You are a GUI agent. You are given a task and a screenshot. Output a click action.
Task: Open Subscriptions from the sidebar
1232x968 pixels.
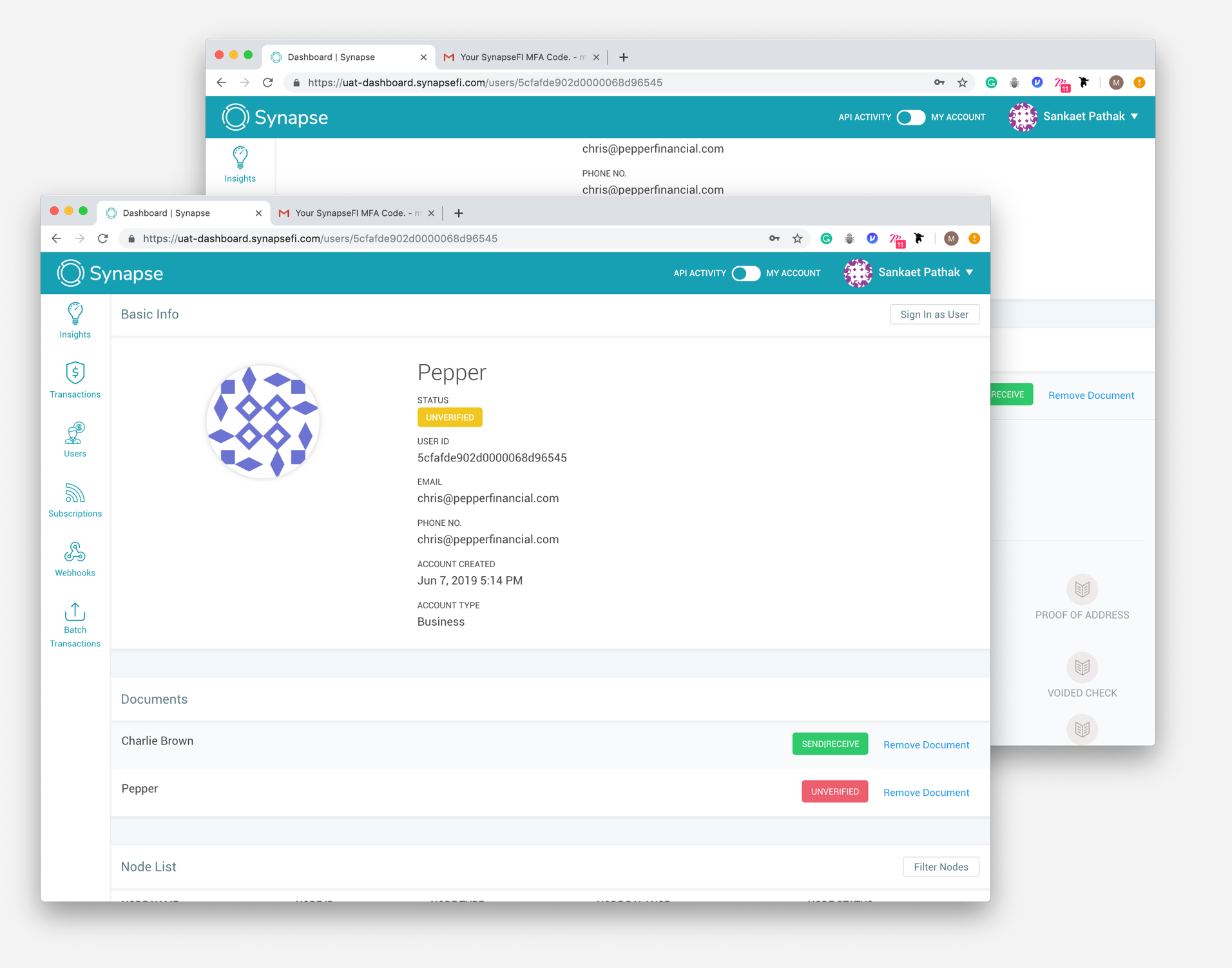(75, 500)
